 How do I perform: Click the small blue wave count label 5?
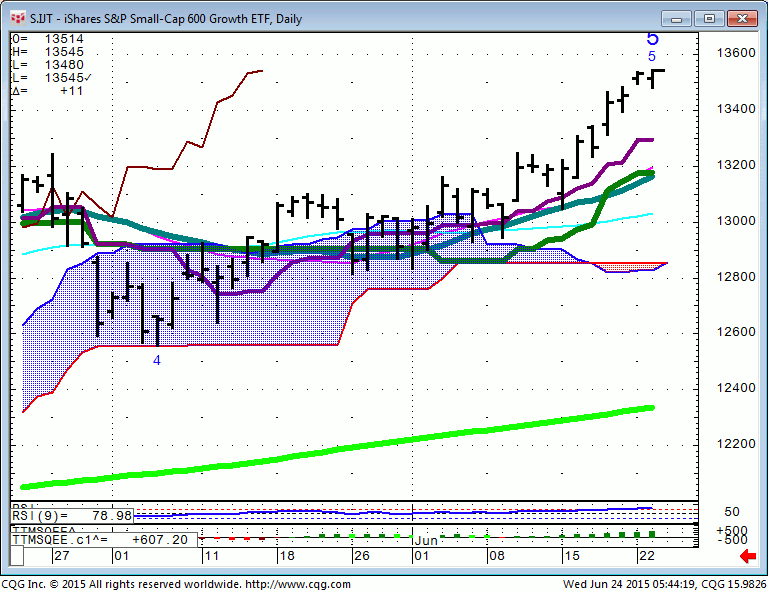pos(652,56)
